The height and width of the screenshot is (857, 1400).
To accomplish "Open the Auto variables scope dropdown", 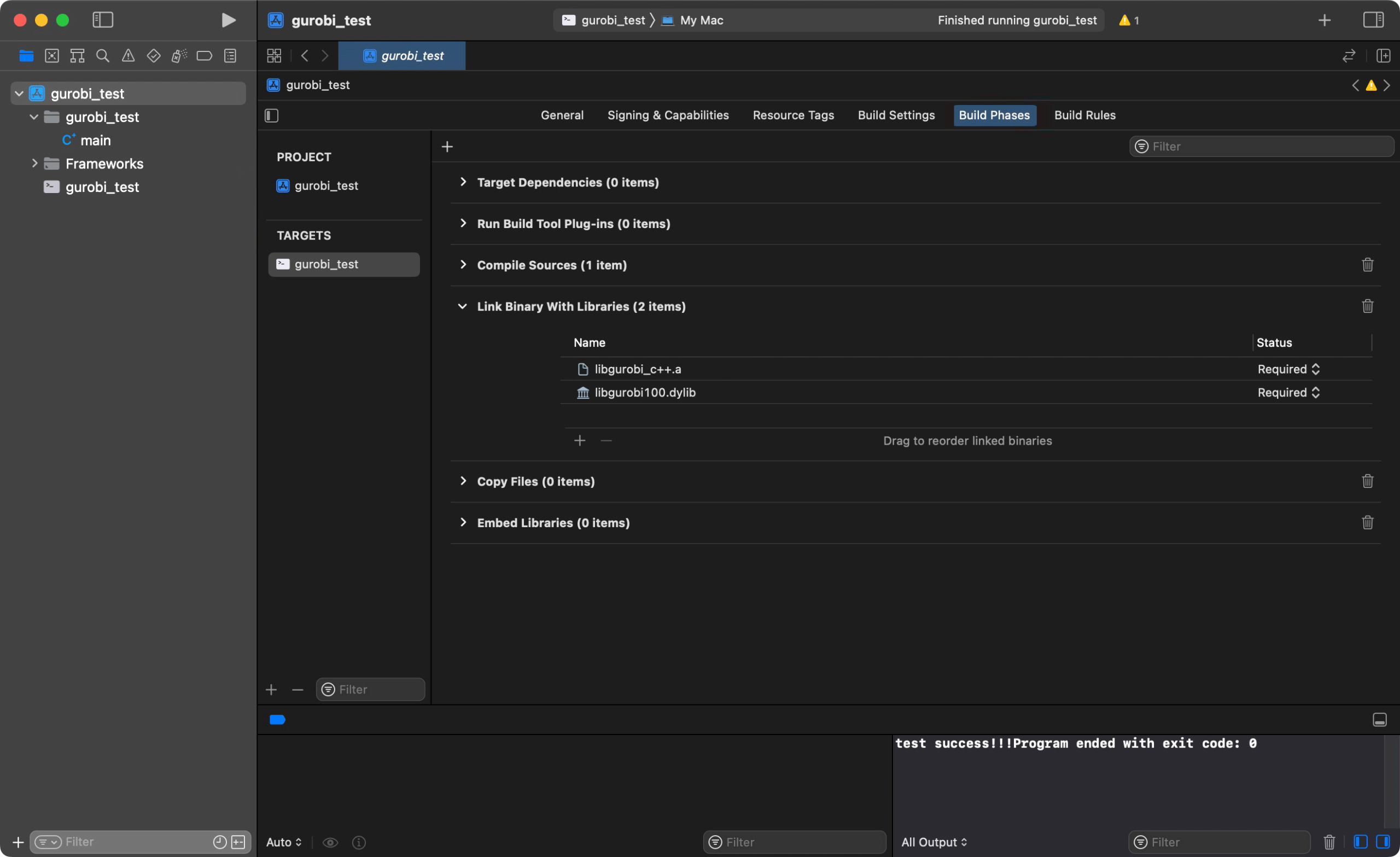I will point(283,842).
